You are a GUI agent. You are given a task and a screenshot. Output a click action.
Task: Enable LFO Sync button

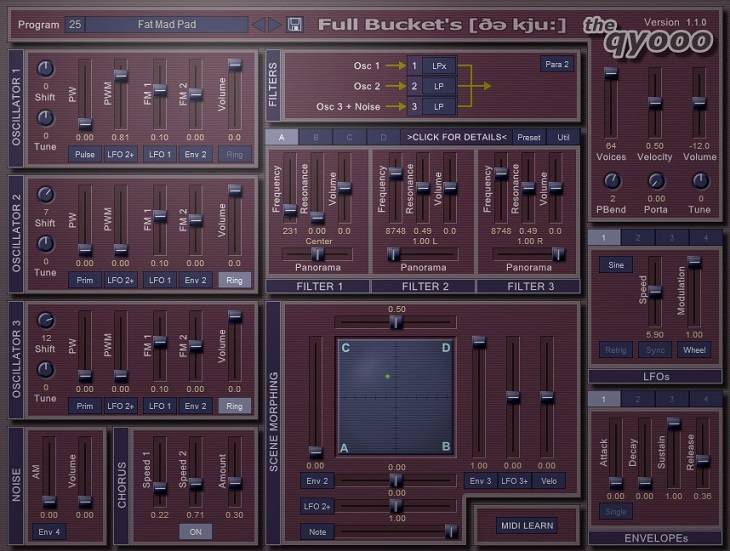pyautogui.click(x=654, y=350)
